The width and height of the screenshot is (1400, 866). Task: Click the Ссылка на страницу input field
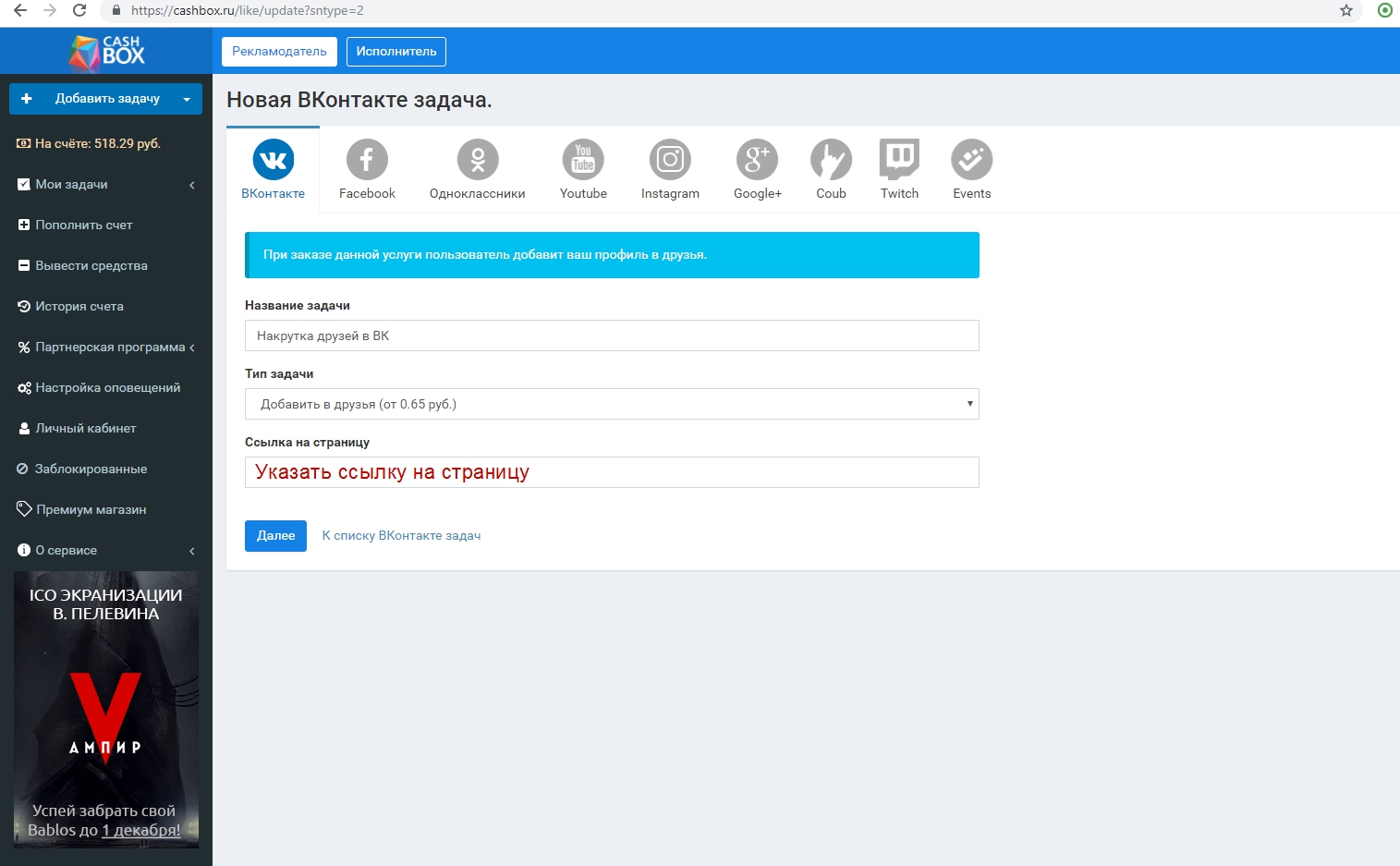(611, 472)
